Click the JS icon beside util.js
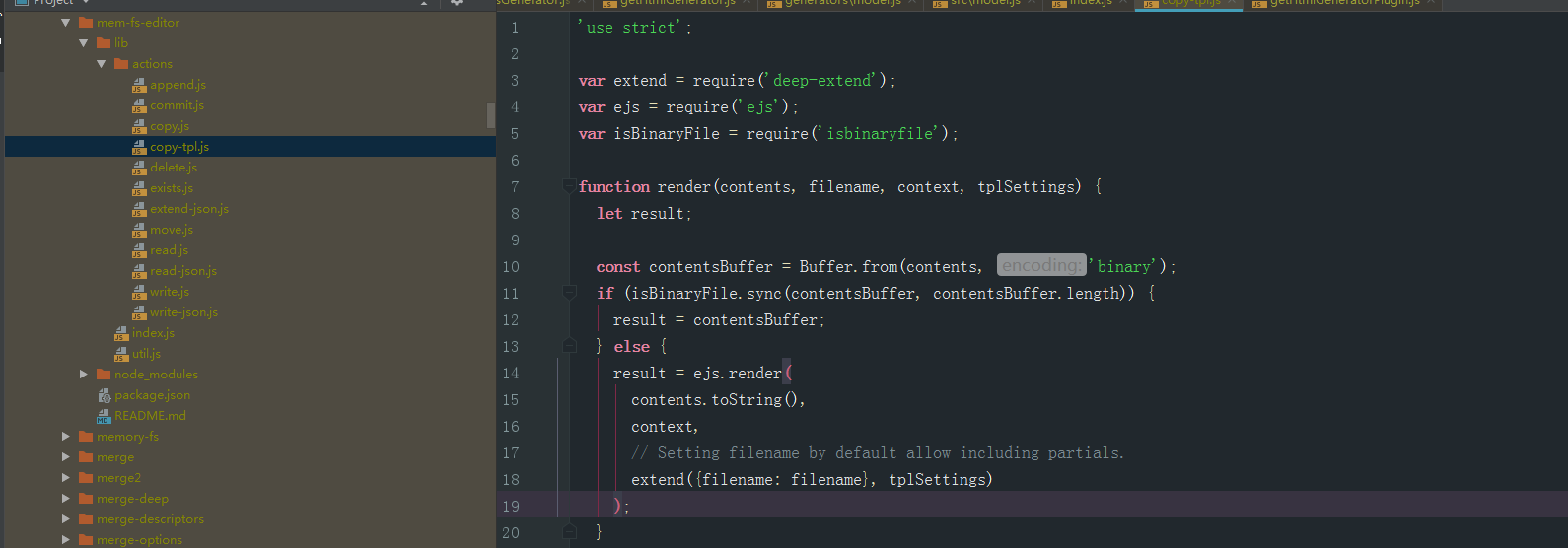 click(x=121, y=355)
